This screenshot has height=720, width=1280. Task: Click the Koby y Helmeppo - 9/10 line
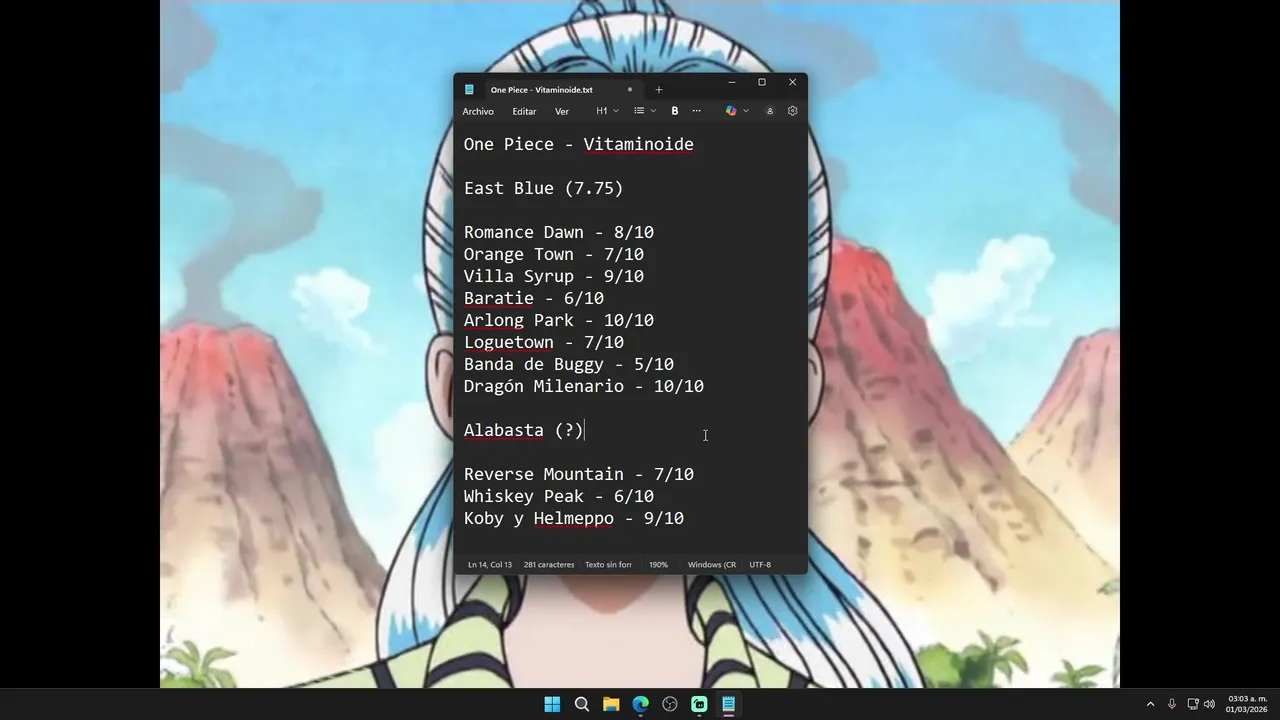click(x=574, y=518)
